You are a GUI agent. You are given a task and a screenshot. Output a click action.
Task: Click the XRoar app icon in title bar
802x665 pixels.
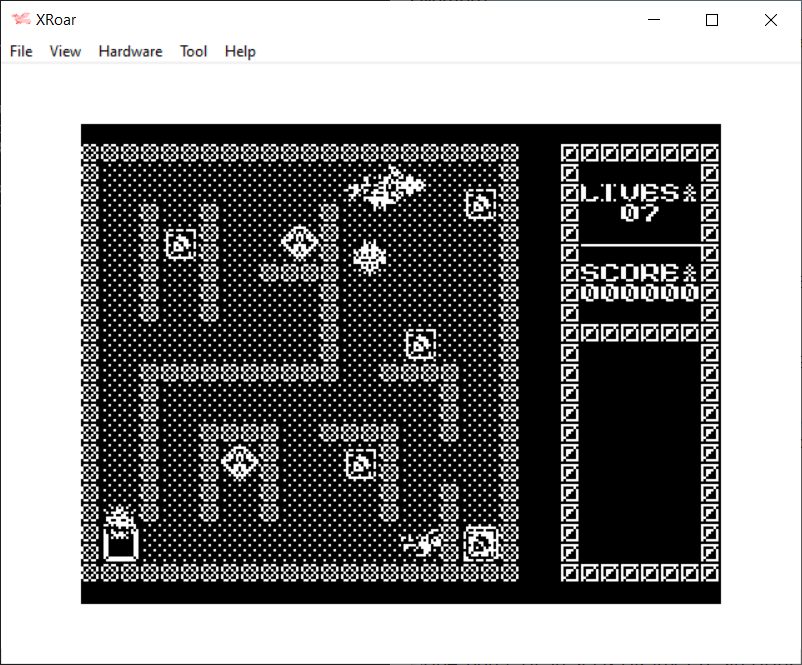(20, 20)
